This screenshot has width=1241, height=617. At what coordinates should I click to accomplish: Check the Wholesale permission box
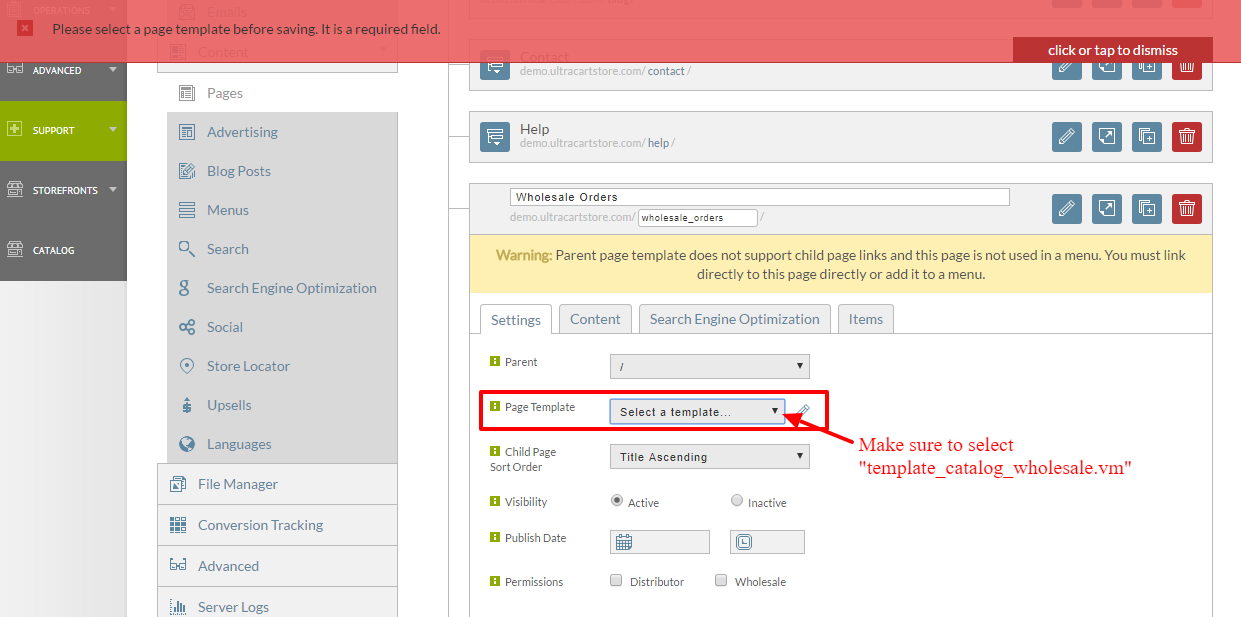tap(721, 580)
